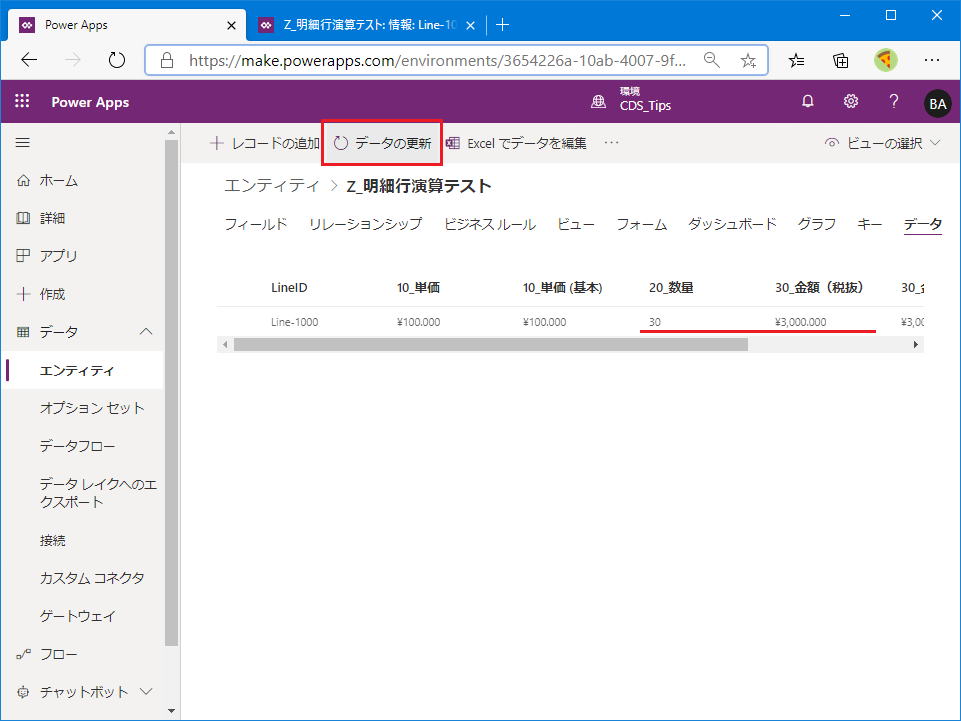Open more commands ellipsis in toolbar
This screenshot has width=961, height=721.
[x=612, y=143]
